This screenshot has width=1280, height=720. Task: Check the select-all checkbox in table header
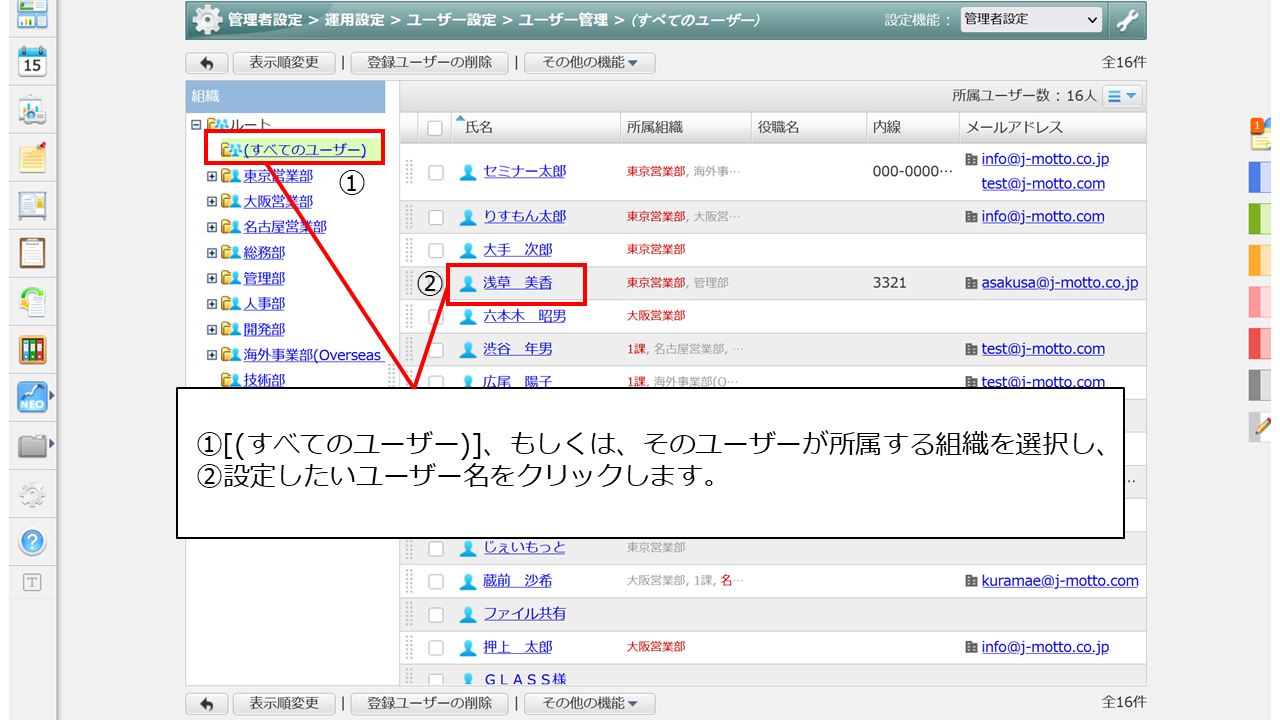point(434,128)
